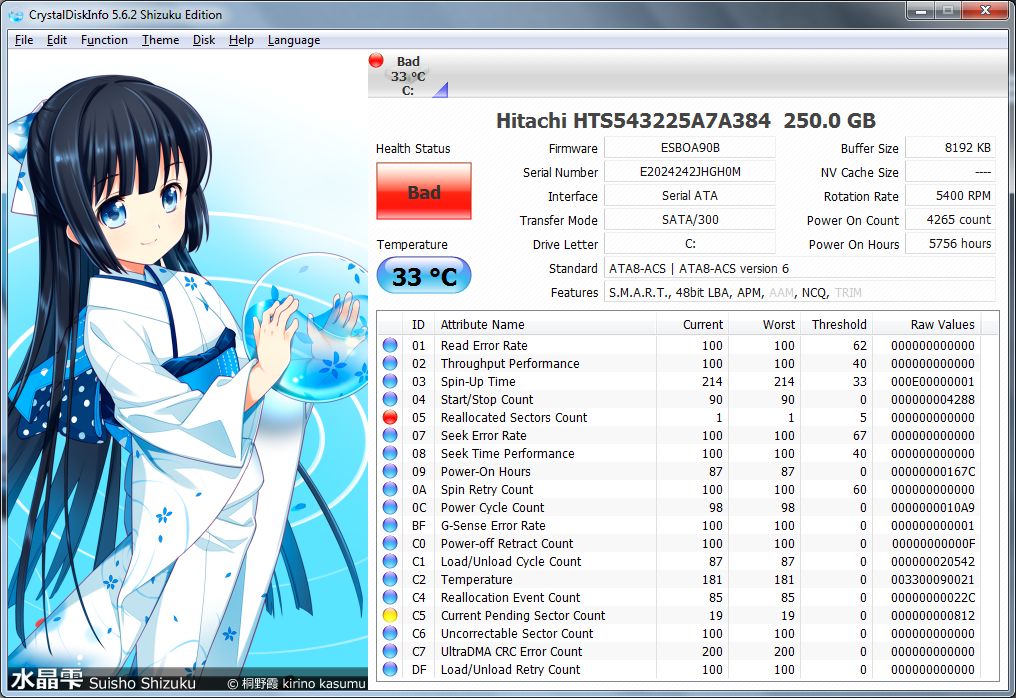Open the Help menu
Screen dimensions: 1016x698
pos(241,40)
